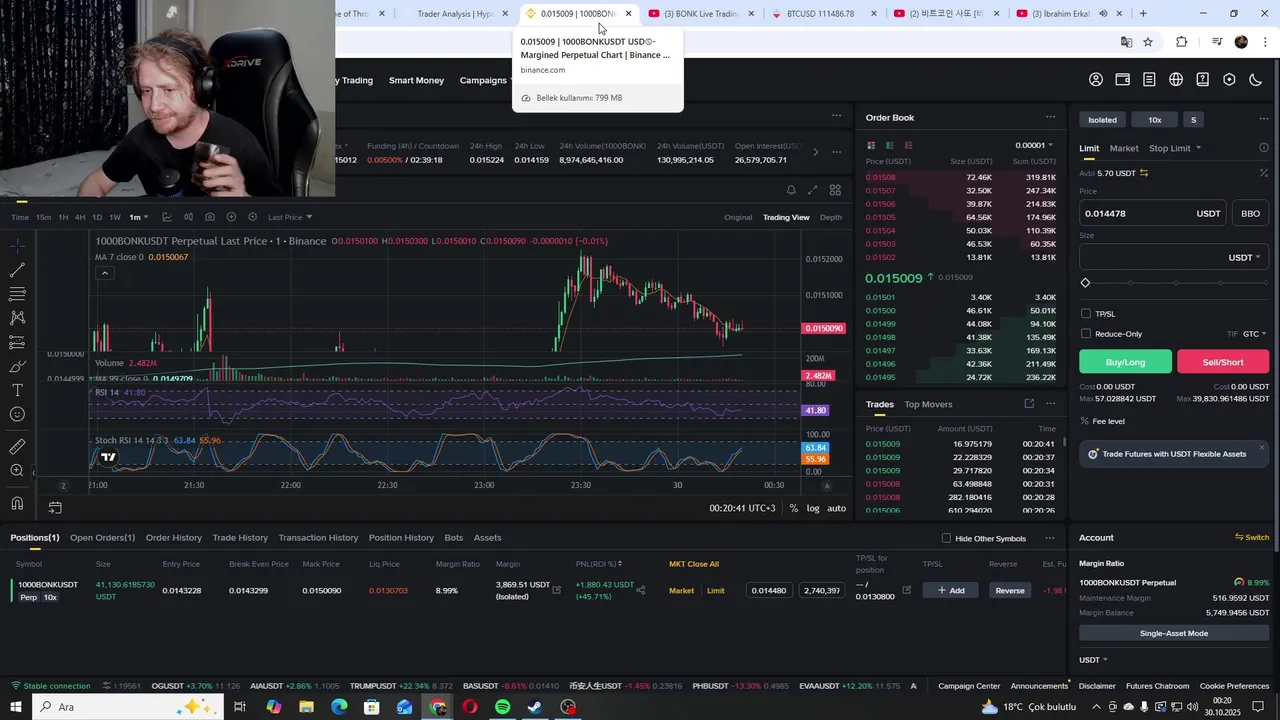Open the Position History tab
The image size is (1280, 720).
click(401, 538)
